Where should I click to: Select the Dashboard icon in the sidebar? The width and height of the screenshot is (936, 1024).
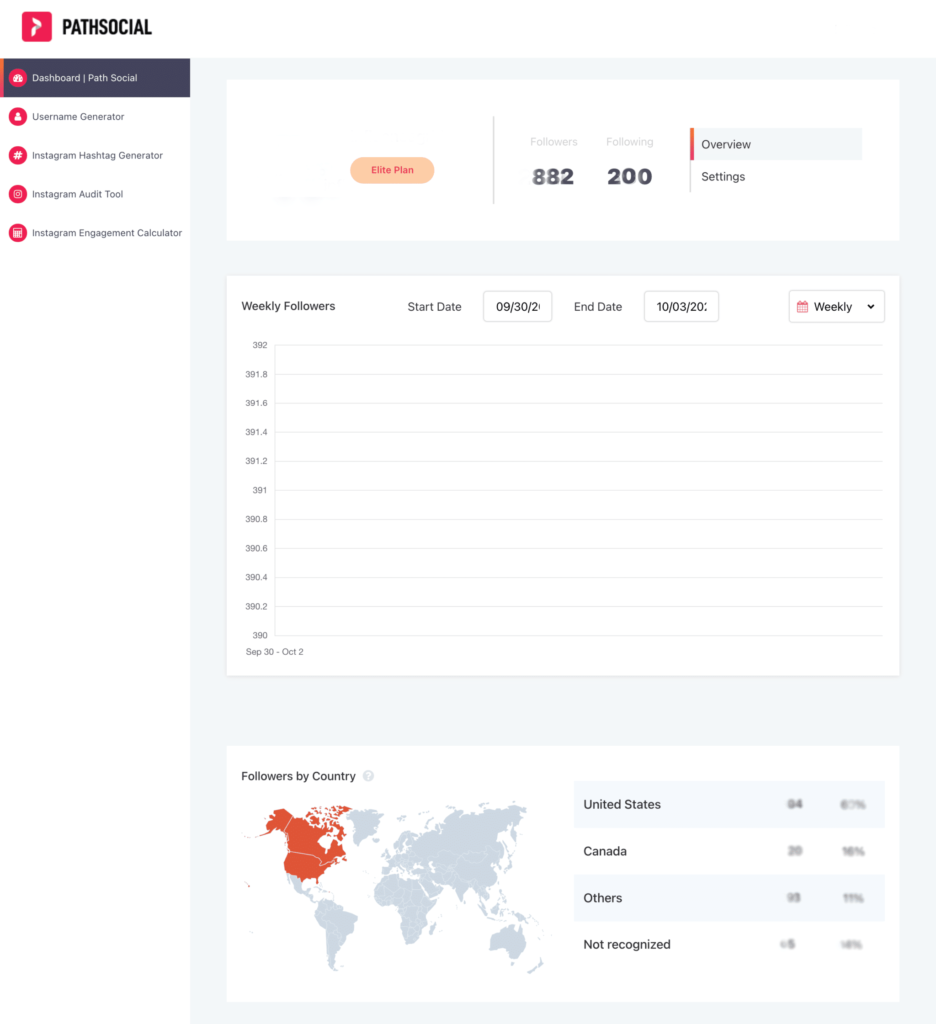tap(18, 77)
